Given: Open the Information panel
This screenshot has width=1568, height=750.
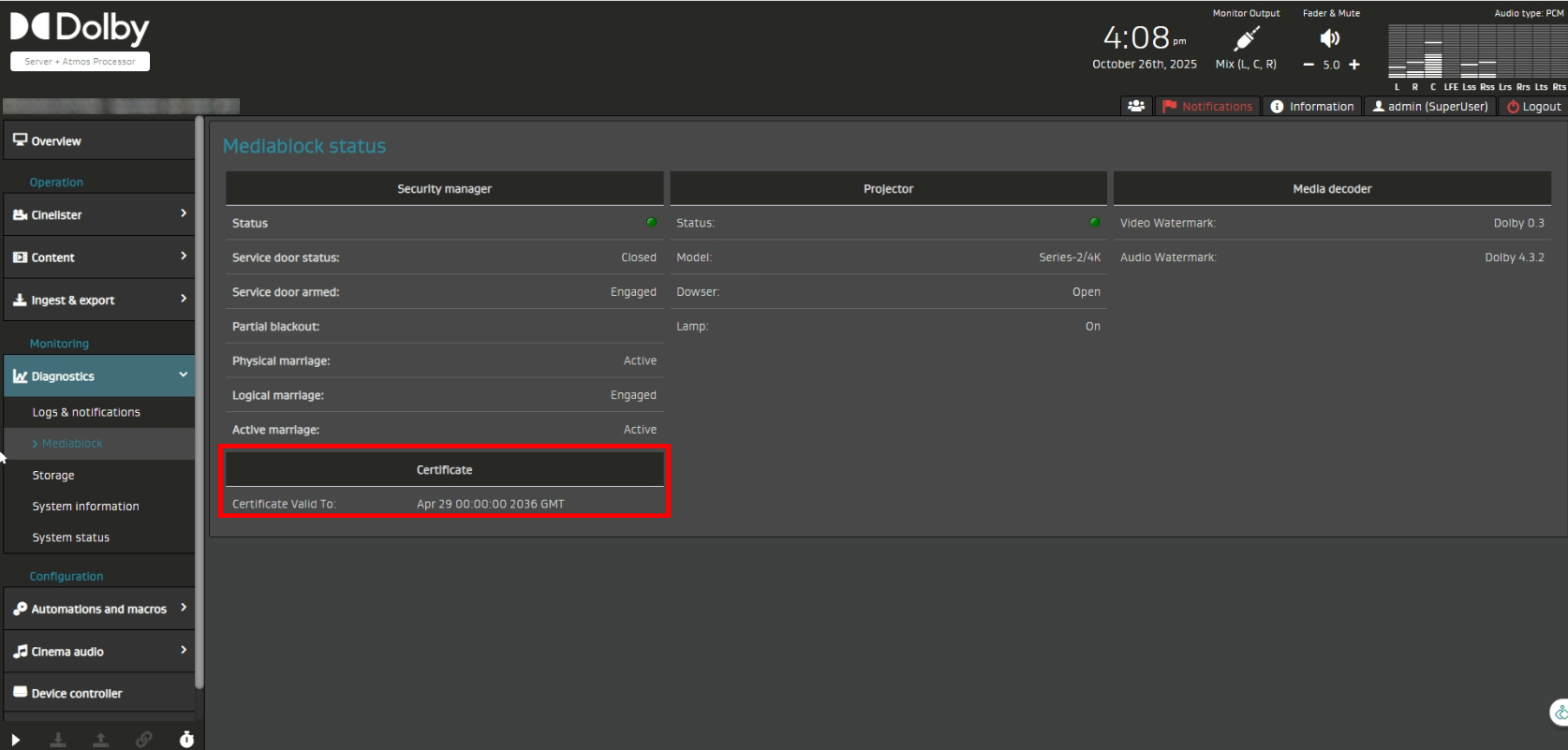Looking at the screenshot, I should point(1312,107).
